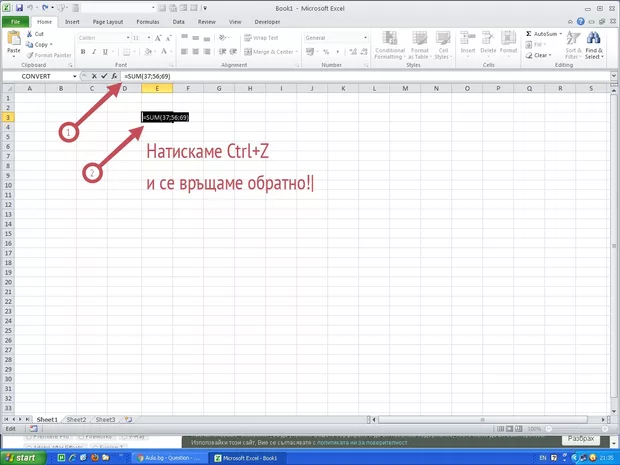The height and width of the screenshot is (465, 620).
Task: Click the Copy icon
Action: tap(29, 45)
